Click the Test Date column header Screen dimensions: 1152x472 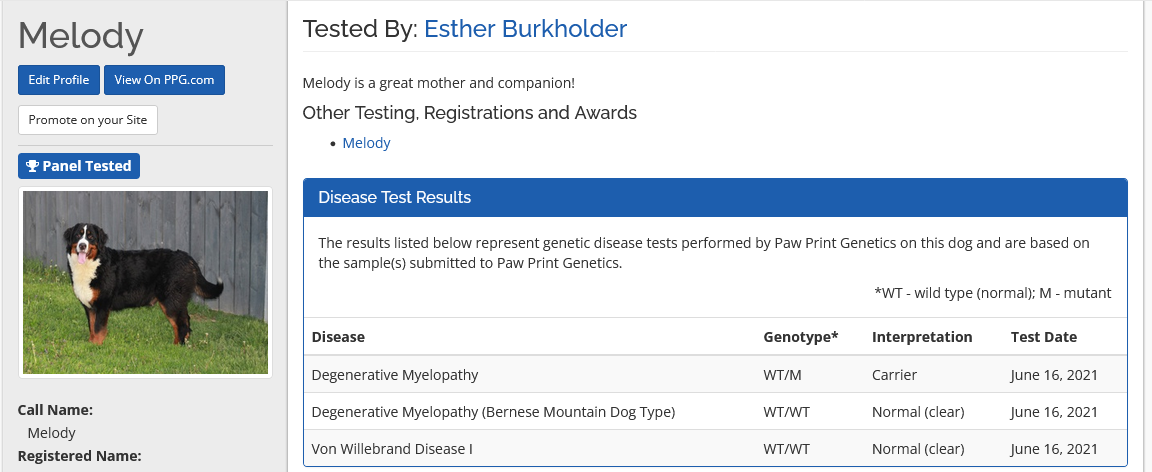[x=1043, y=337]
